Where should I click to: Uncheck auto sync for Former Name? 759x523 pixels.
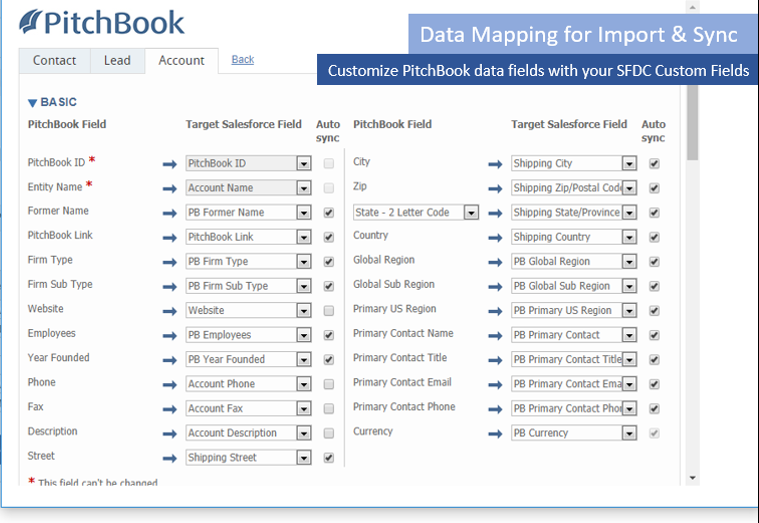pos(329,212)
